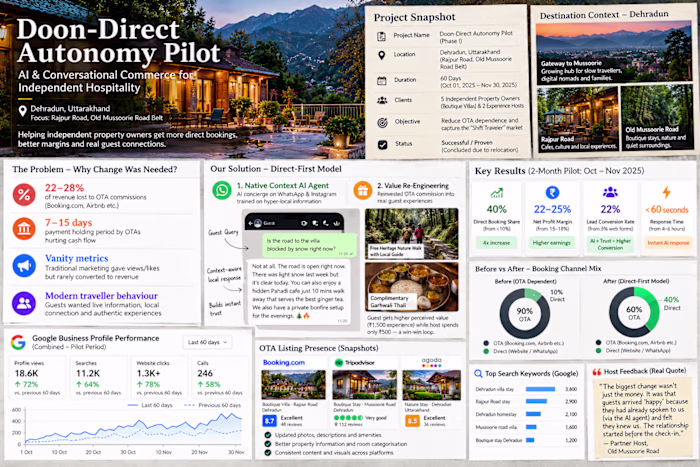Click the Better property information checkmark
700x467 pixels.
click(x=267, y=444)
